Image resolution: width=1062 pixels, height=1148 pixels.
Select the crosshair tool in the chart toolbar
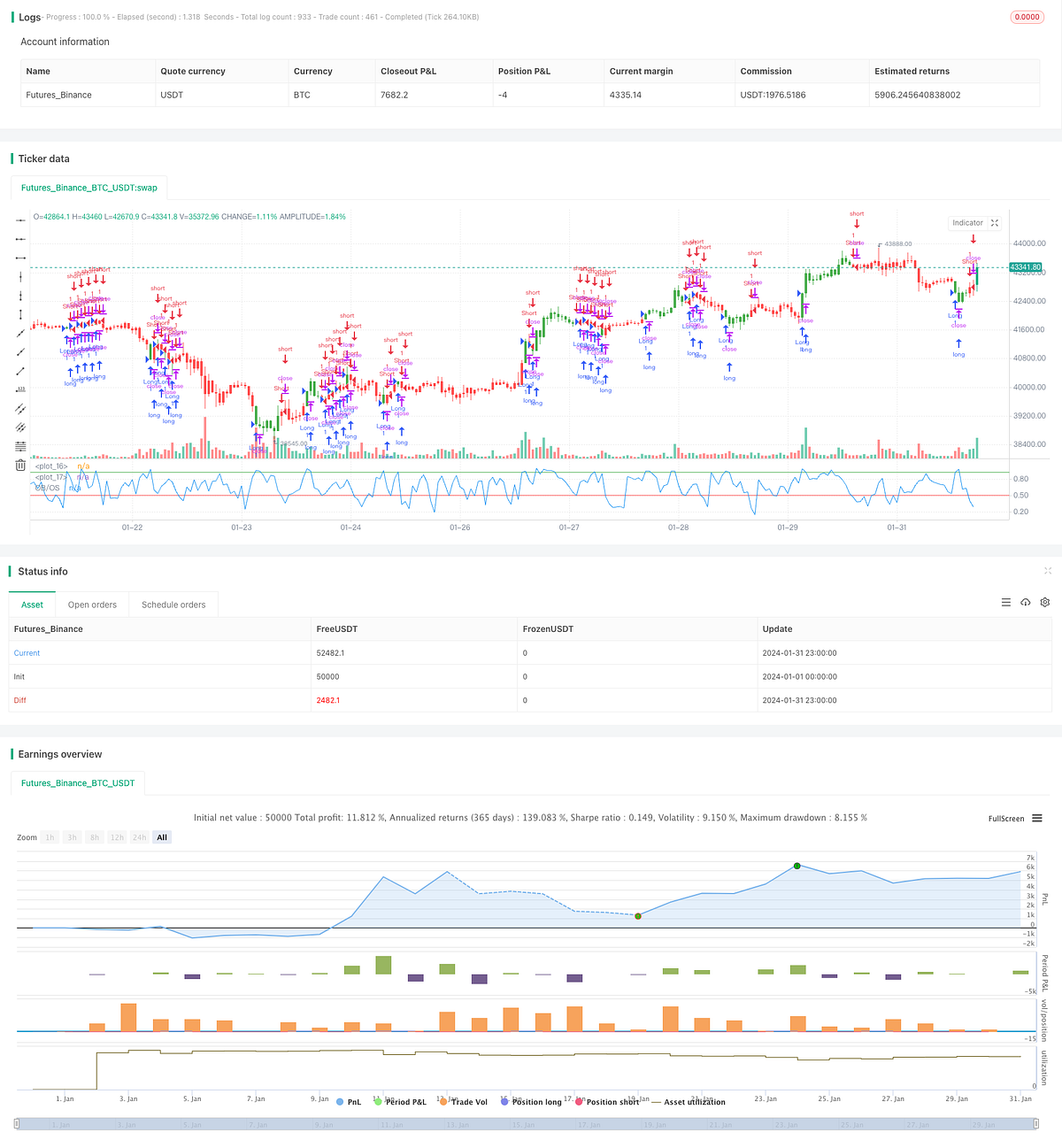pyautogui.click(x=19, y=220)
